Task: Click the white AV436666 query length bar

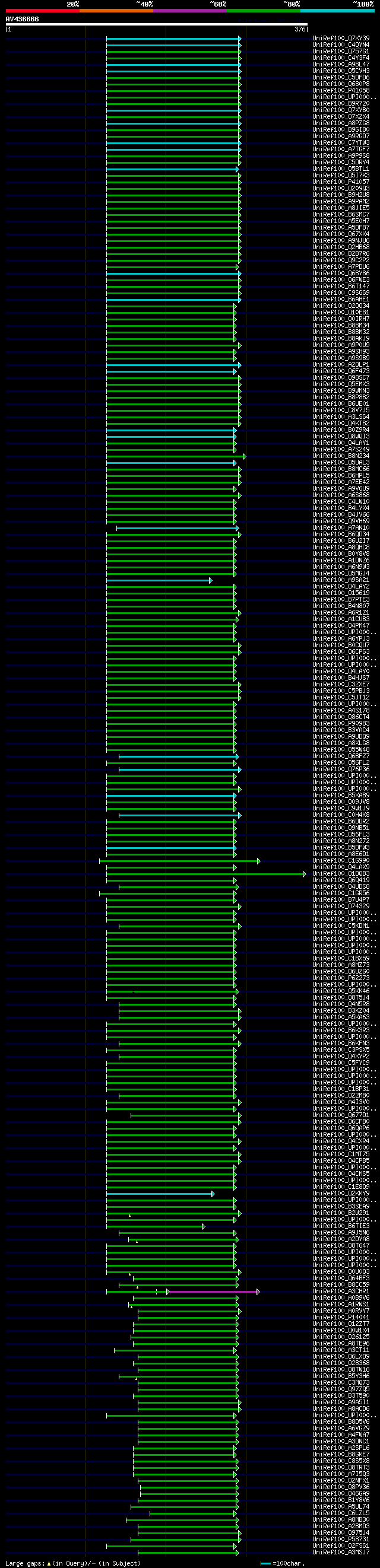Action: (x=157, y=24)
